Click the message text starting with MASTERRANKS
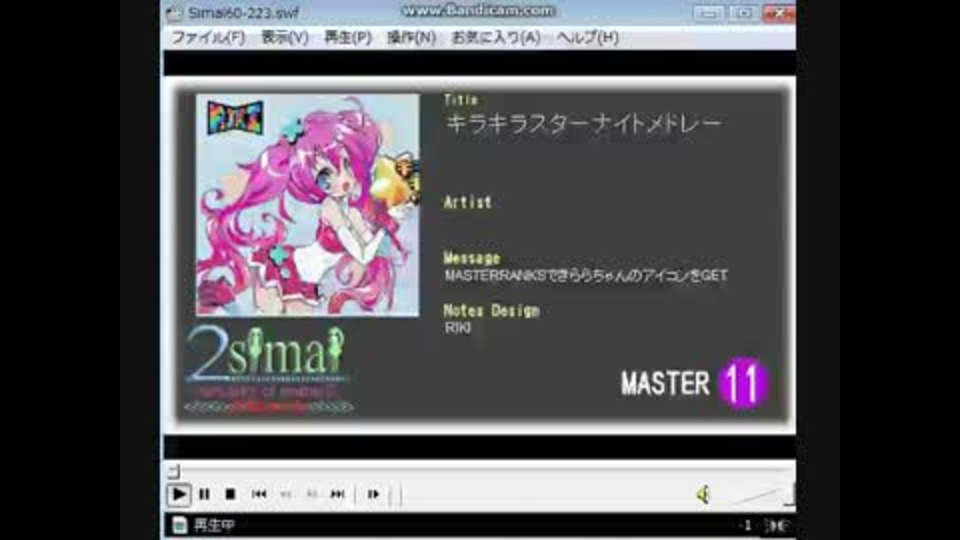The width and height of the screenshot is (960, 540). pyautogui.click(x=586, y=276)
